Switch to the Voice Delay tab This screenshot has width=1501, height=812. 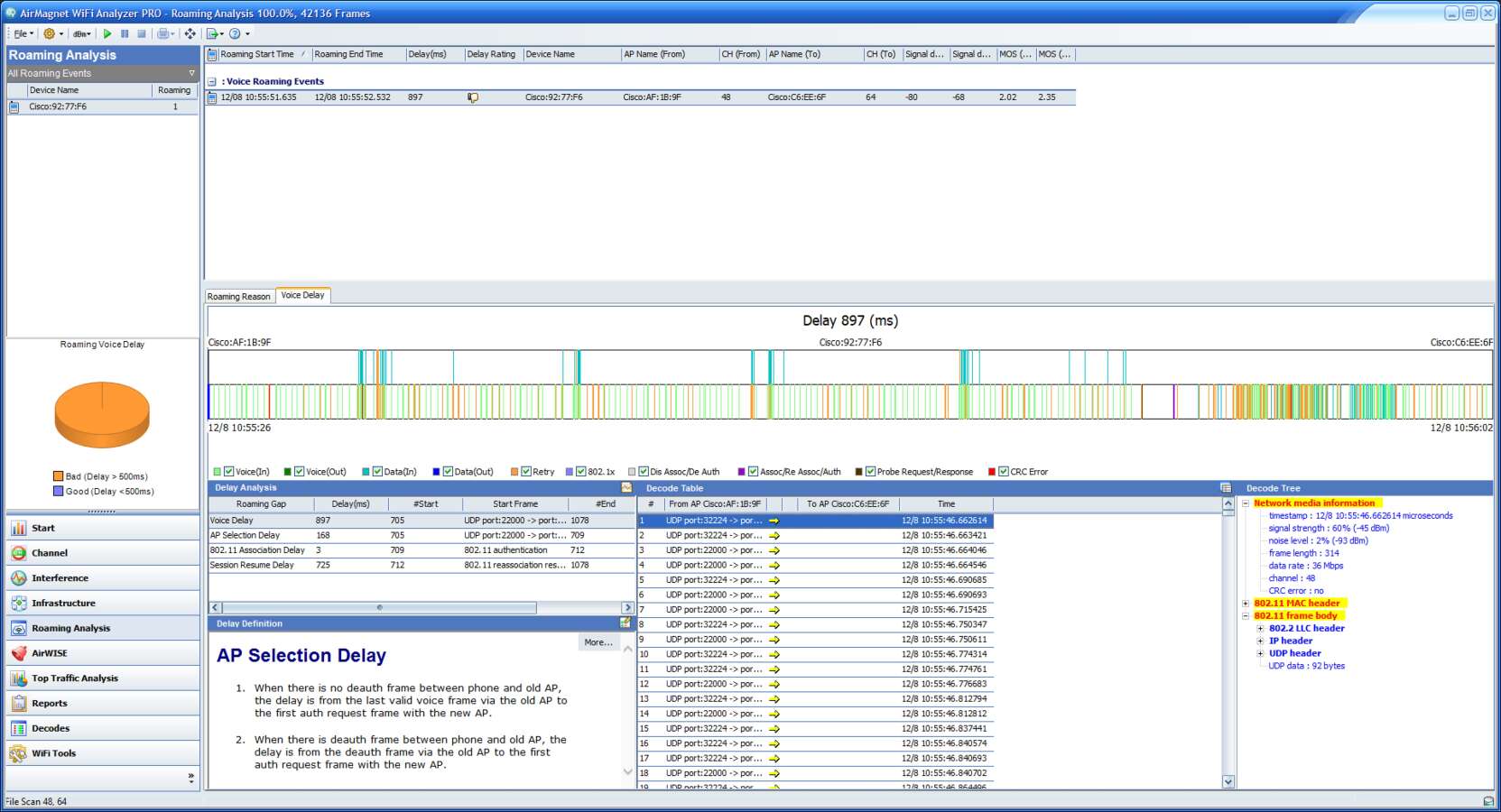pos(302,295)
